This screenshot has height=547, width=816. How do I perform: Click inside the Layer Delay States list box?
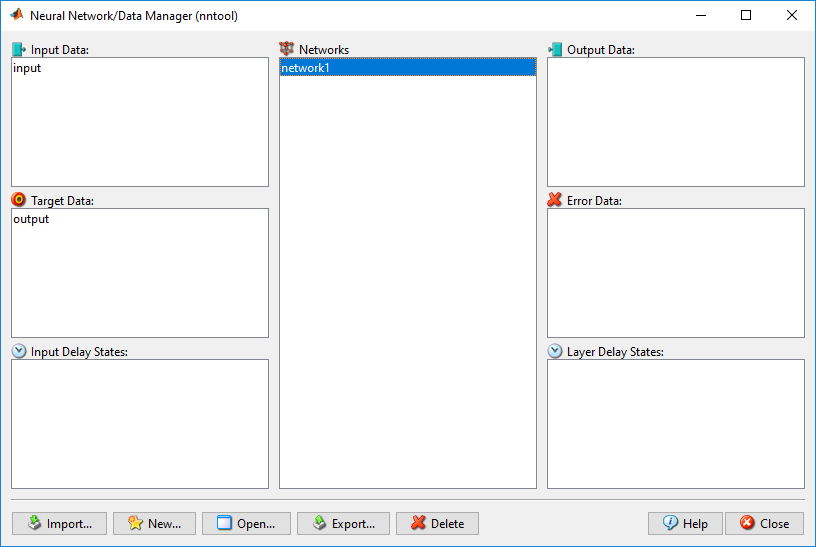tap(675, 424)
